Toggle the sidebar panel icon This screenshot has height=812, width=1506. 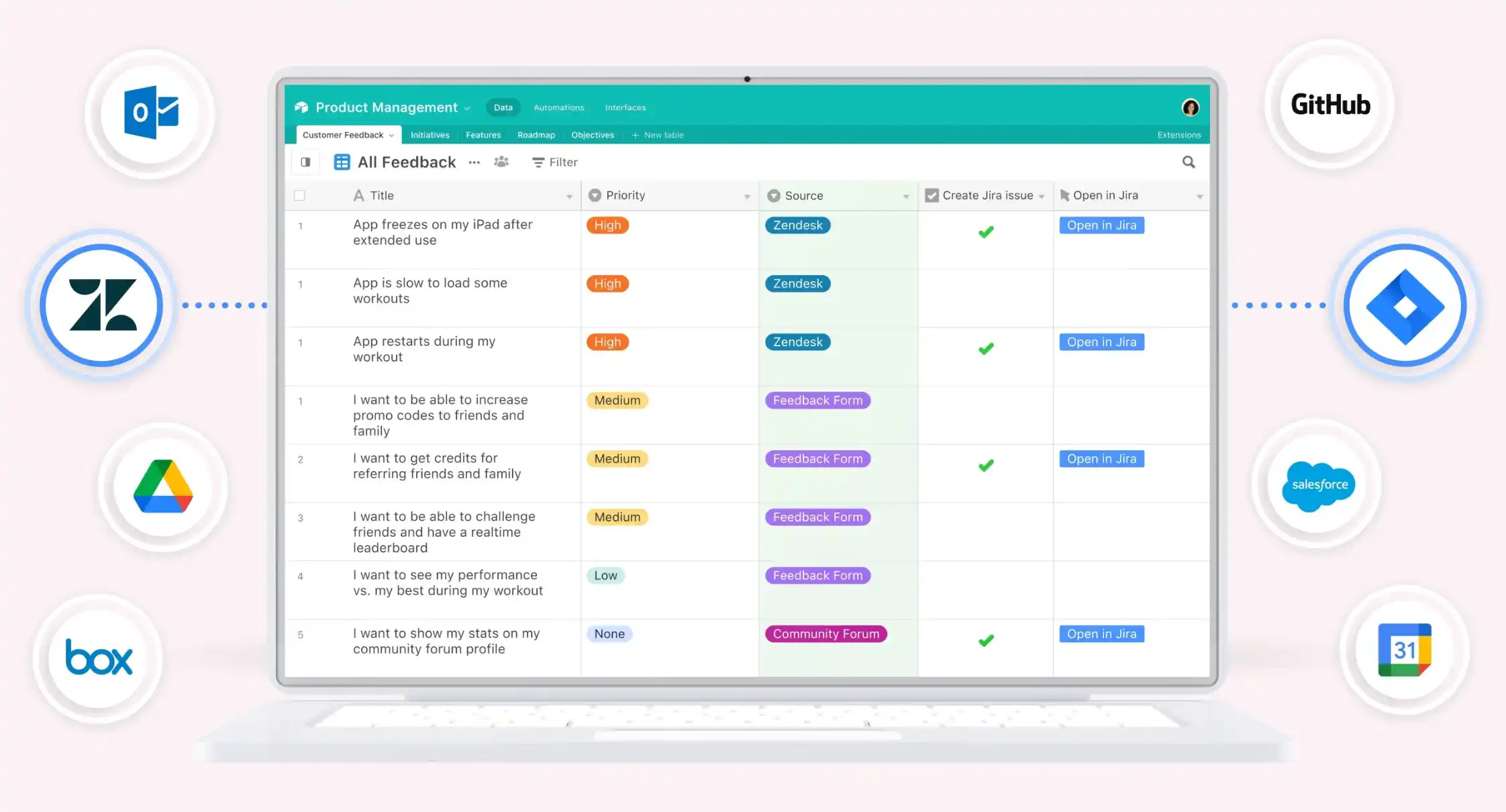[305, 162]
